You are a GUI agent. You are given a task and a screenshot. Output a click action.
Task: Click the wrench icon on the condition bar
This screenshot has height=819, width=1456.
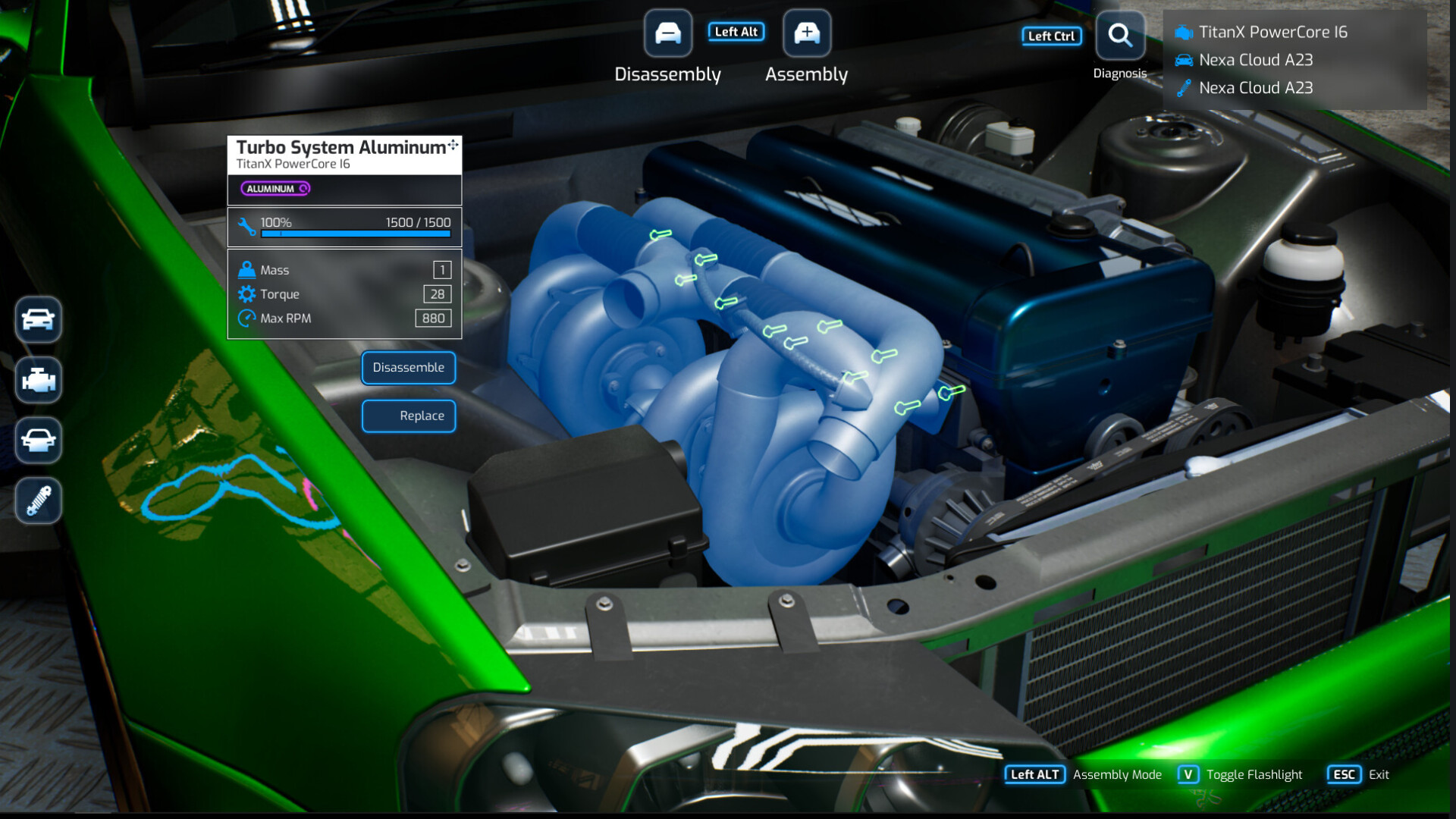tap(246, 224)
